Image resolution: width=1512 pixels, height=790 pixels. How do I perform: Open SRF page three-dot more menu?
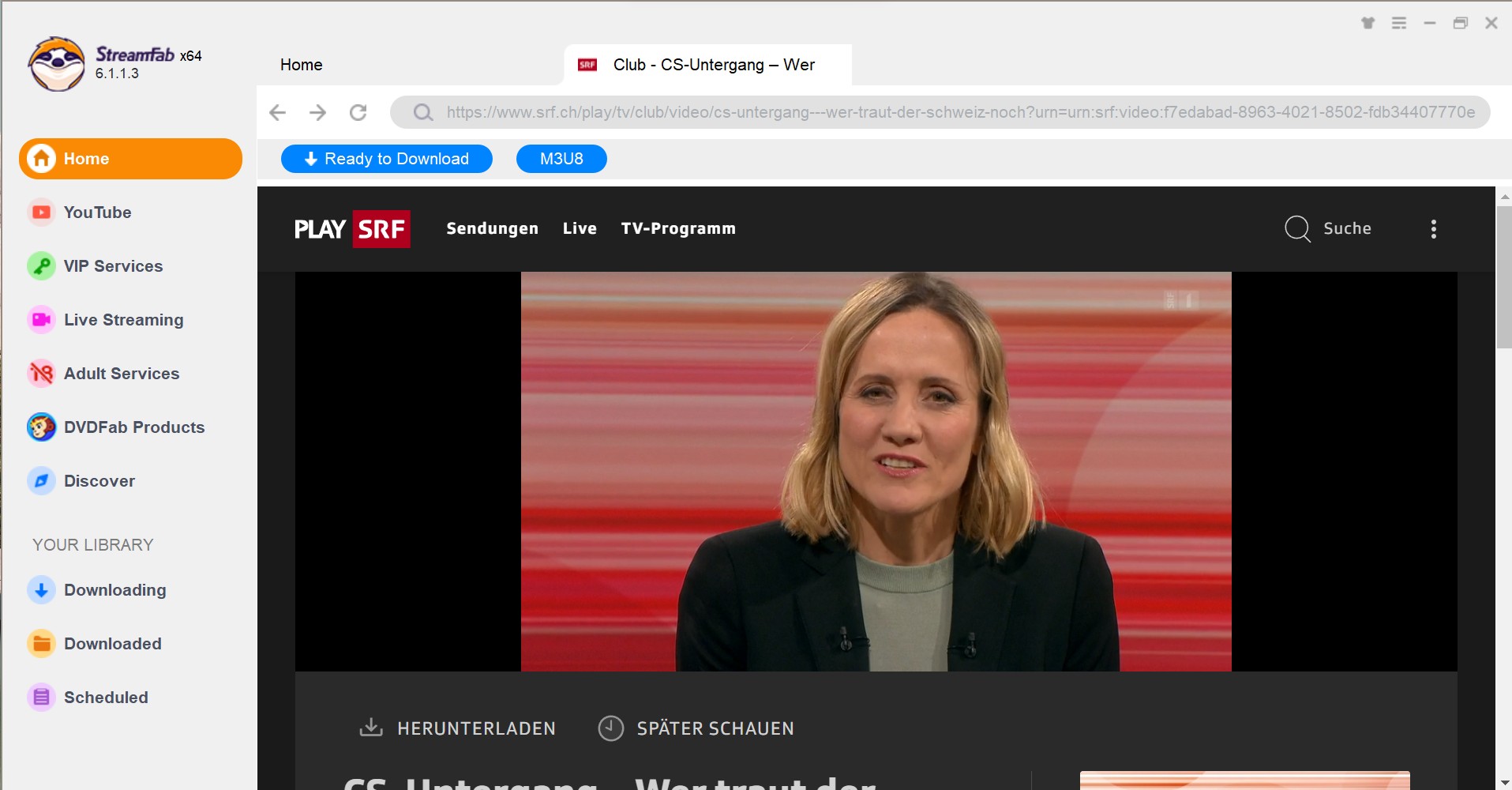click(1434, 229)
